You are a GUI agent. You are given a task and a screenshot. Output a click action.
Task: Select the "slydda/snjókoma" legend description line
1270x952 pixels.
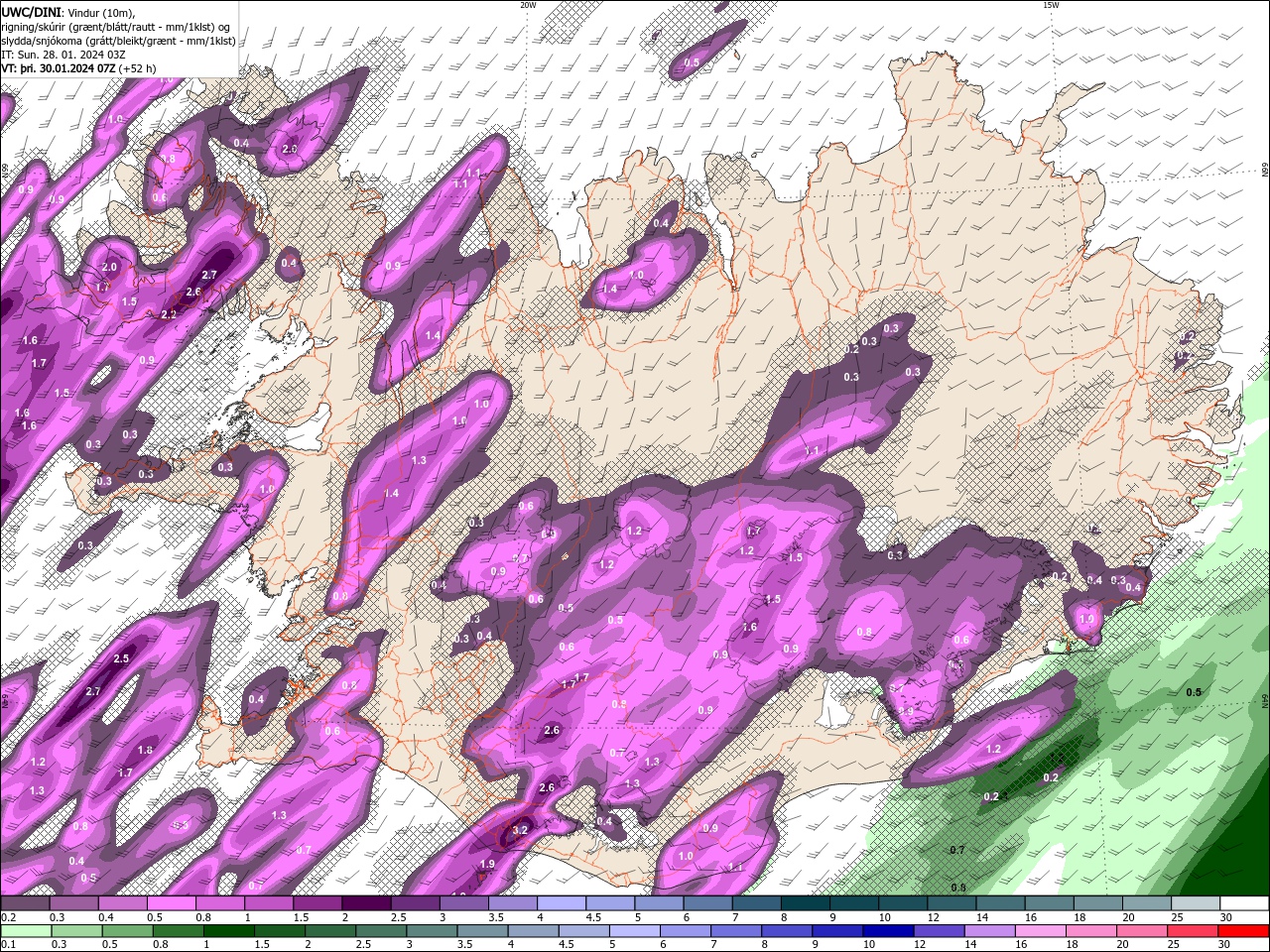point(119,41)
